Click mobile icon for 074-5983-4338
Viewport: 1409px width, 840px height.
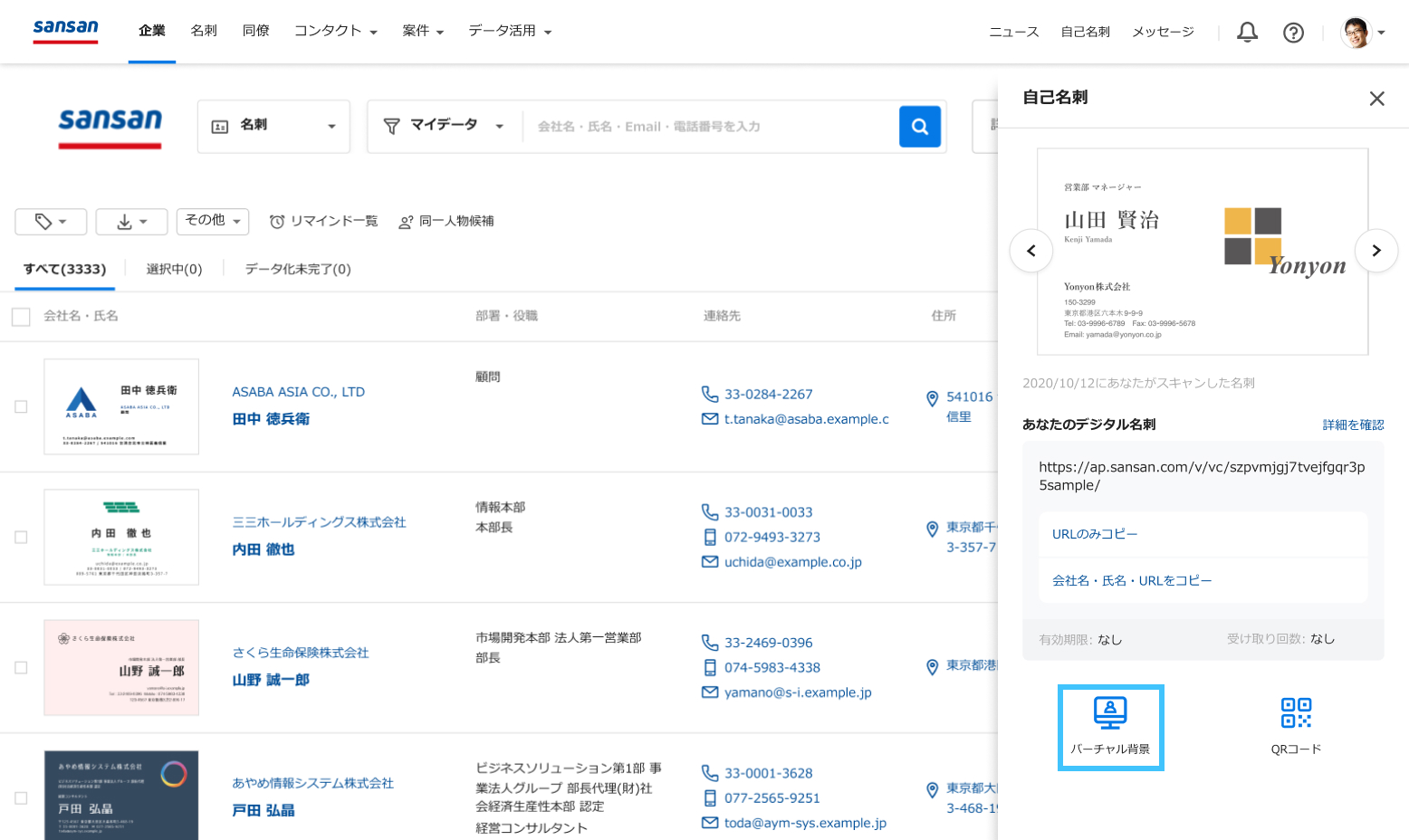point(710,667)
